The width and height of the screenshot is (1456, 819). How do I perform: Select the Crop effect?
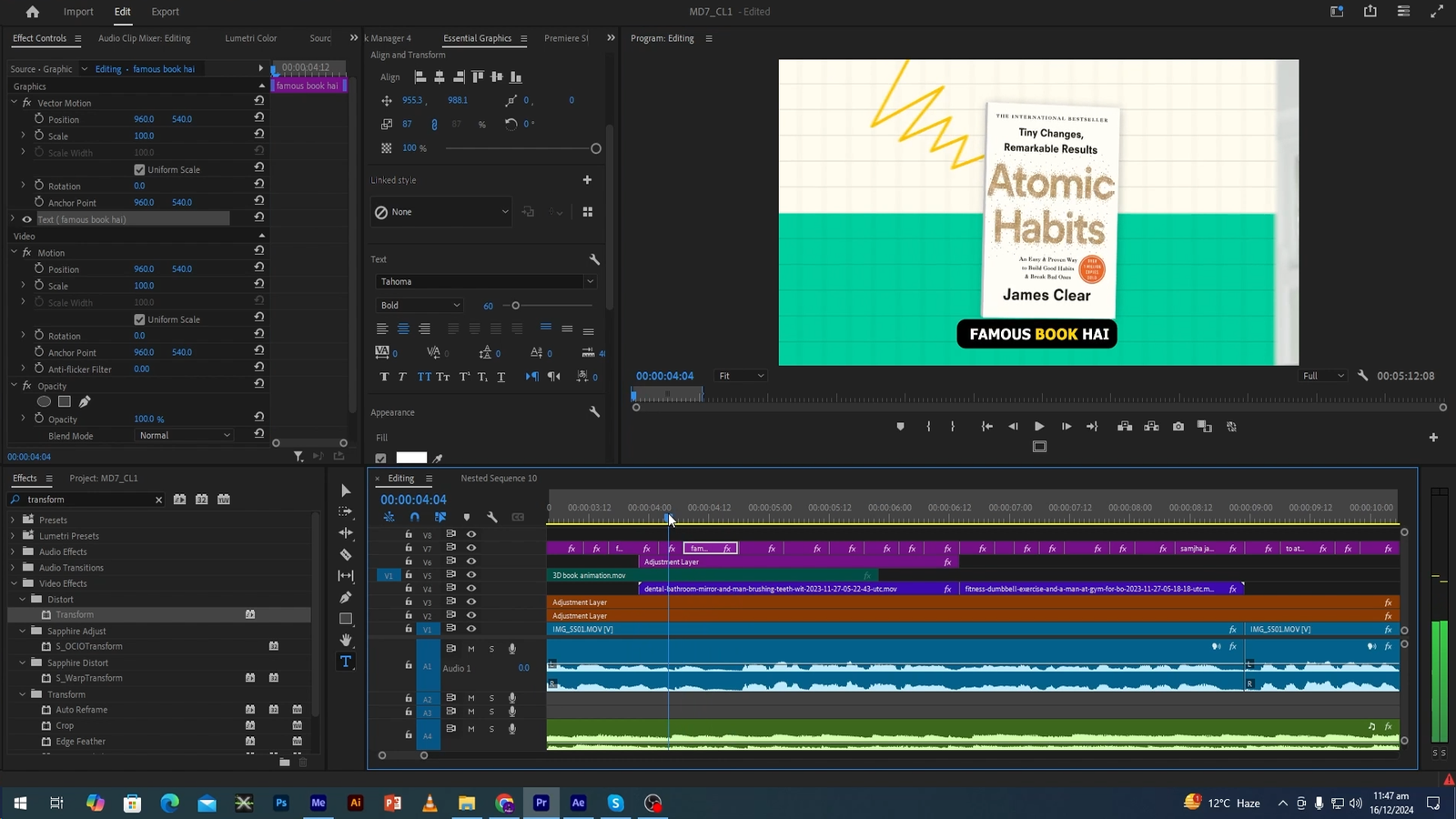65,726
